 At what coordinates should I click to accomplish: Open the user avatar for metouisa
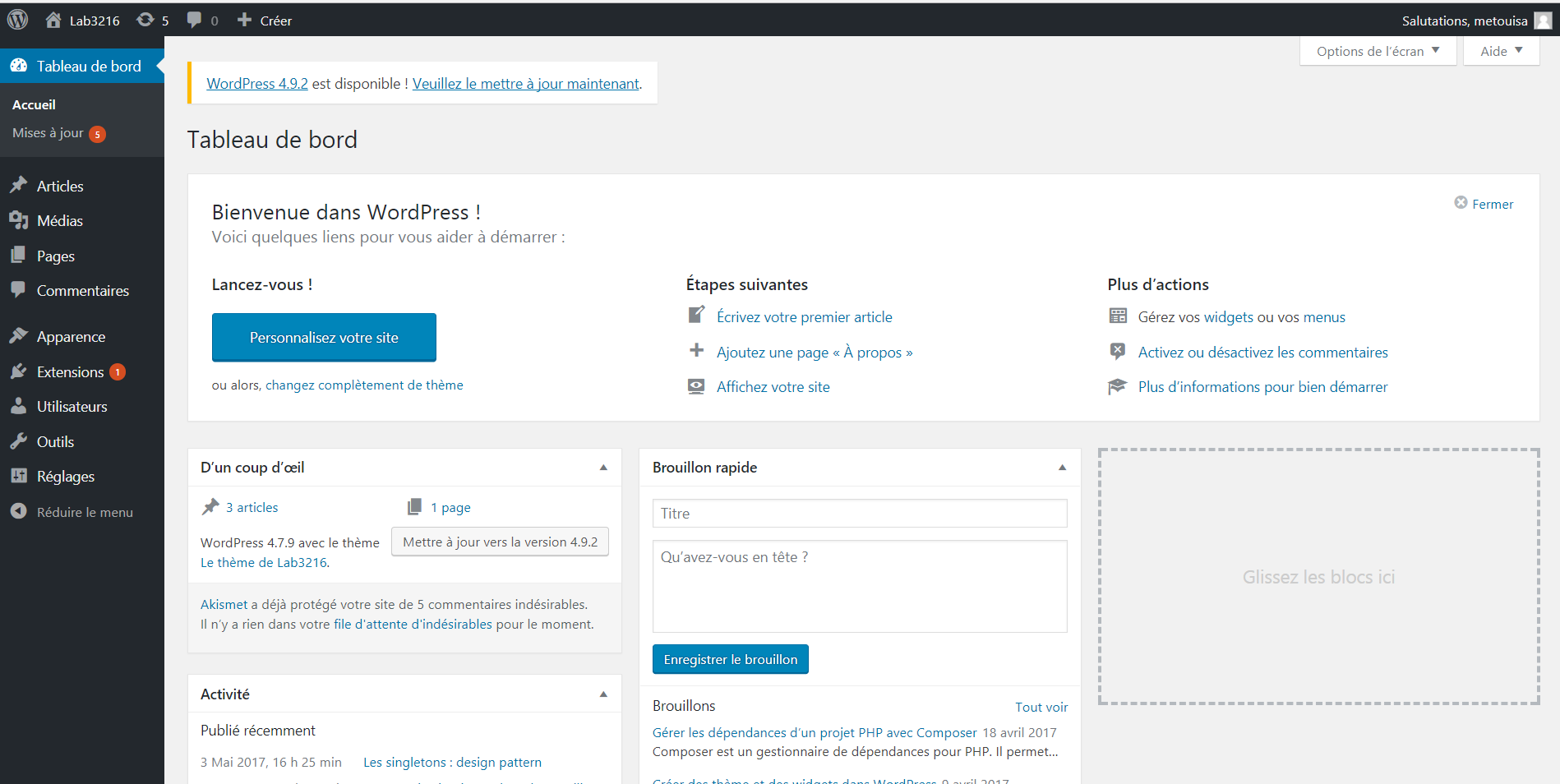tap(1543, 21)
